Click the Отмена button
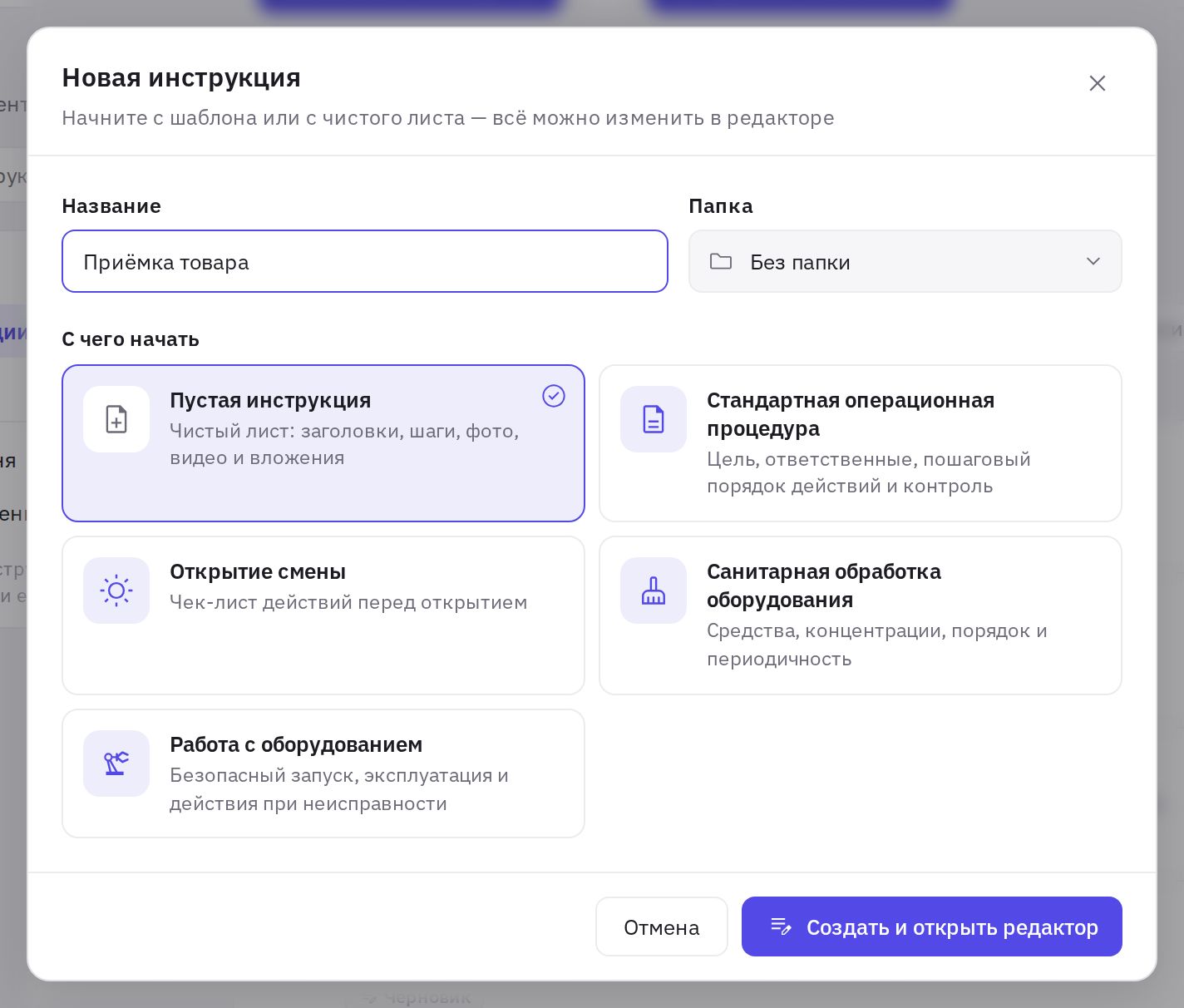This screenshot has width=1184, height=1008. point(662,926)
